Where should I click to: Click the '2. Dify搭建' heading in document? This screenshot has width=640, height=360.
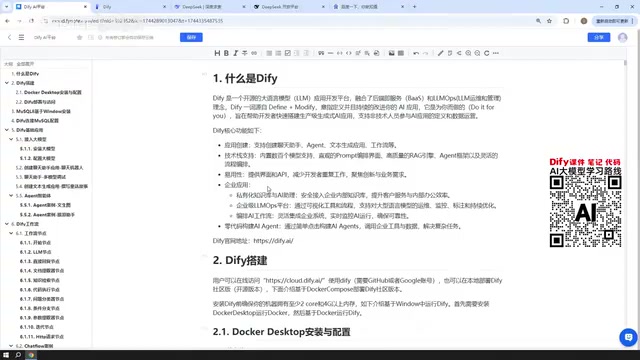240,260
